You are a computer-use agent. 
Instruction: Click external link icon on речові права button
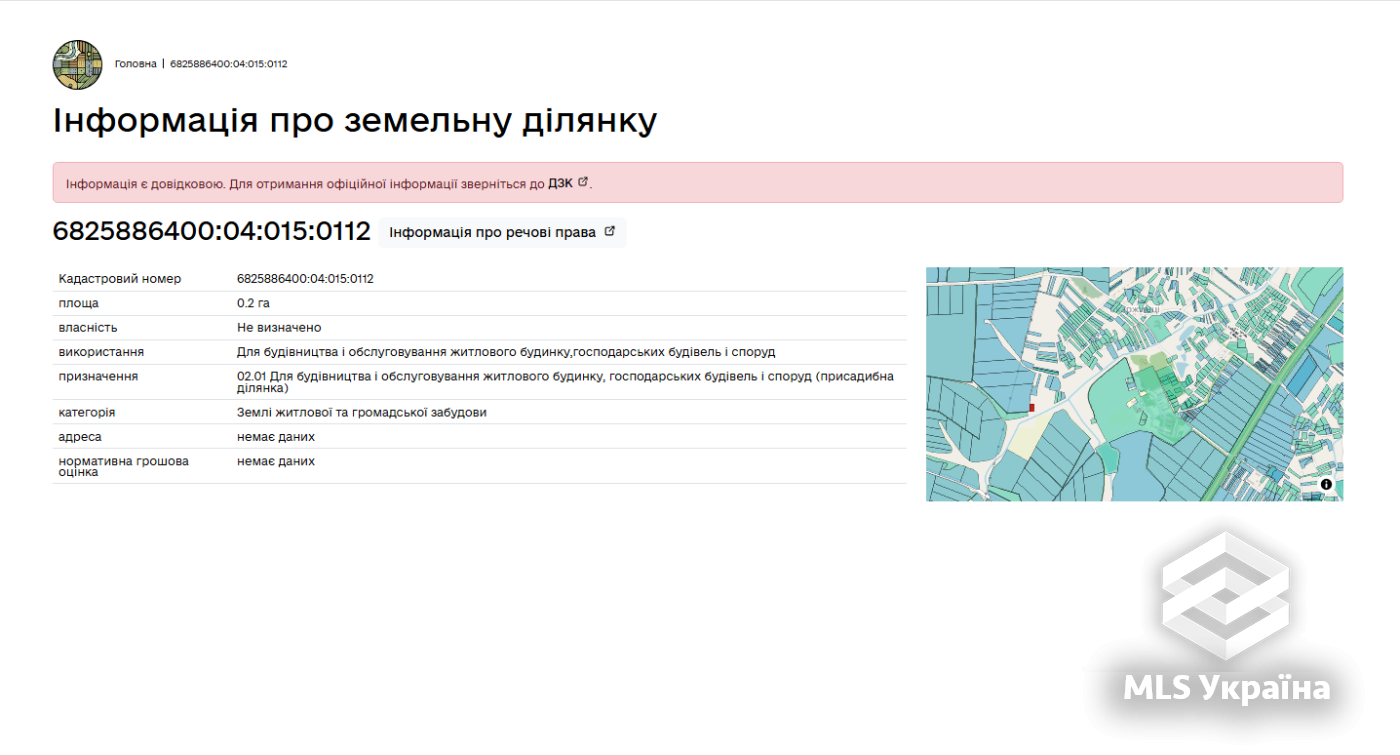pos(610,232)
